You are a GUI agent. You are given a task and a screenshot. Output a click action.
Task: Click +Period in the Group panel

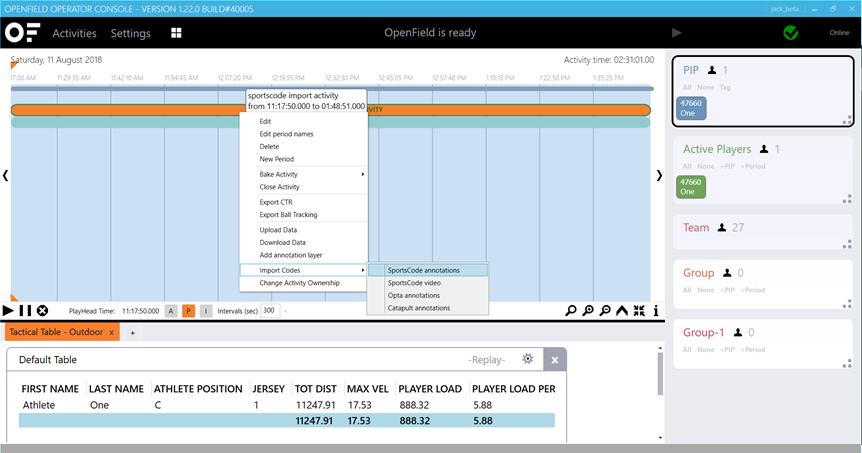pyautogui.click(x=753, y=290)
